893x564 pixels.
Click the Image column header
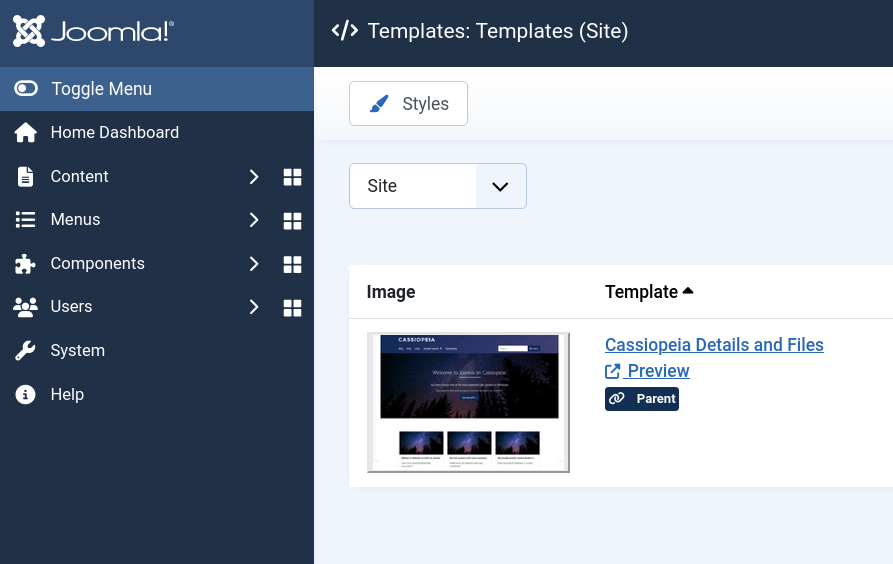[391, 292]
